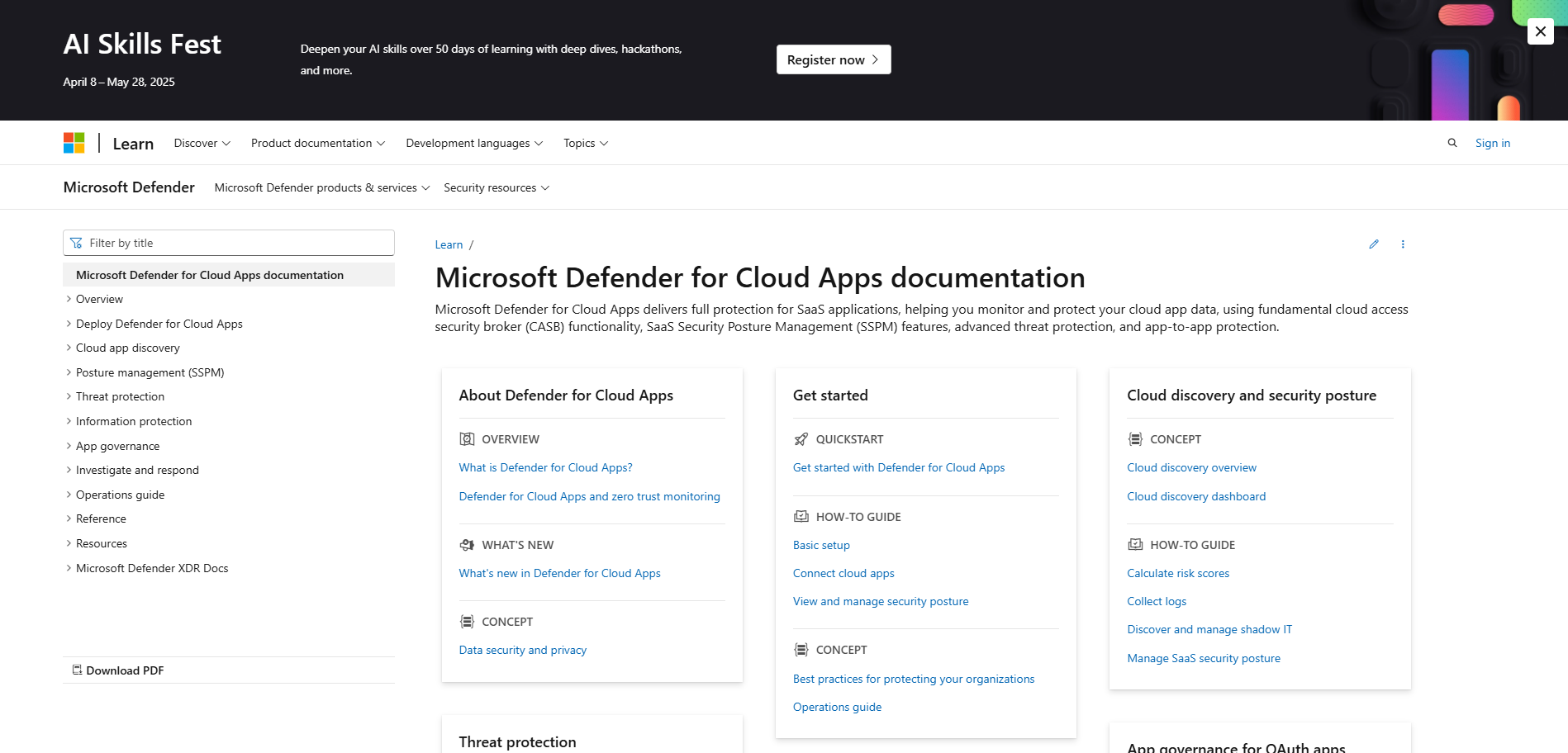Click the Quickstart rocket icon
The width and height of the screenshot is (1568, 753).
tap(801, 439)
